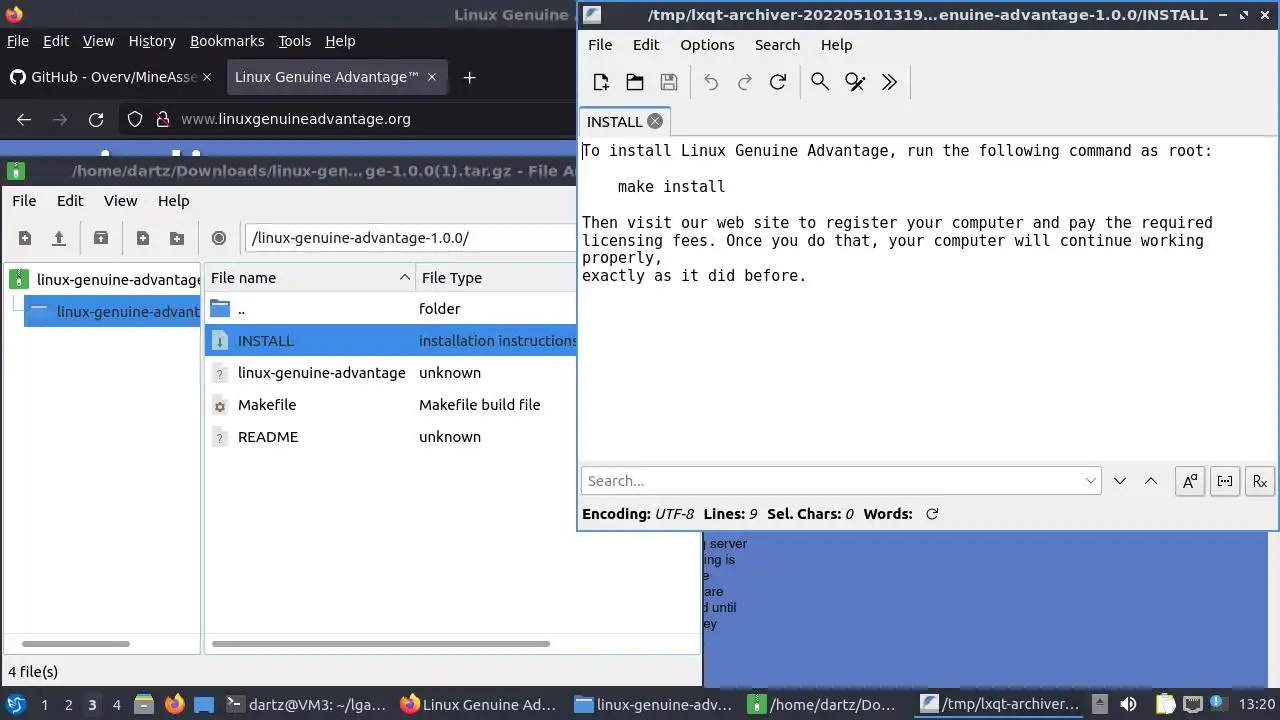Click Firefox back arrow
Image resolution: width=1280 pixels, height=720 pixels.
coord(24,119)
